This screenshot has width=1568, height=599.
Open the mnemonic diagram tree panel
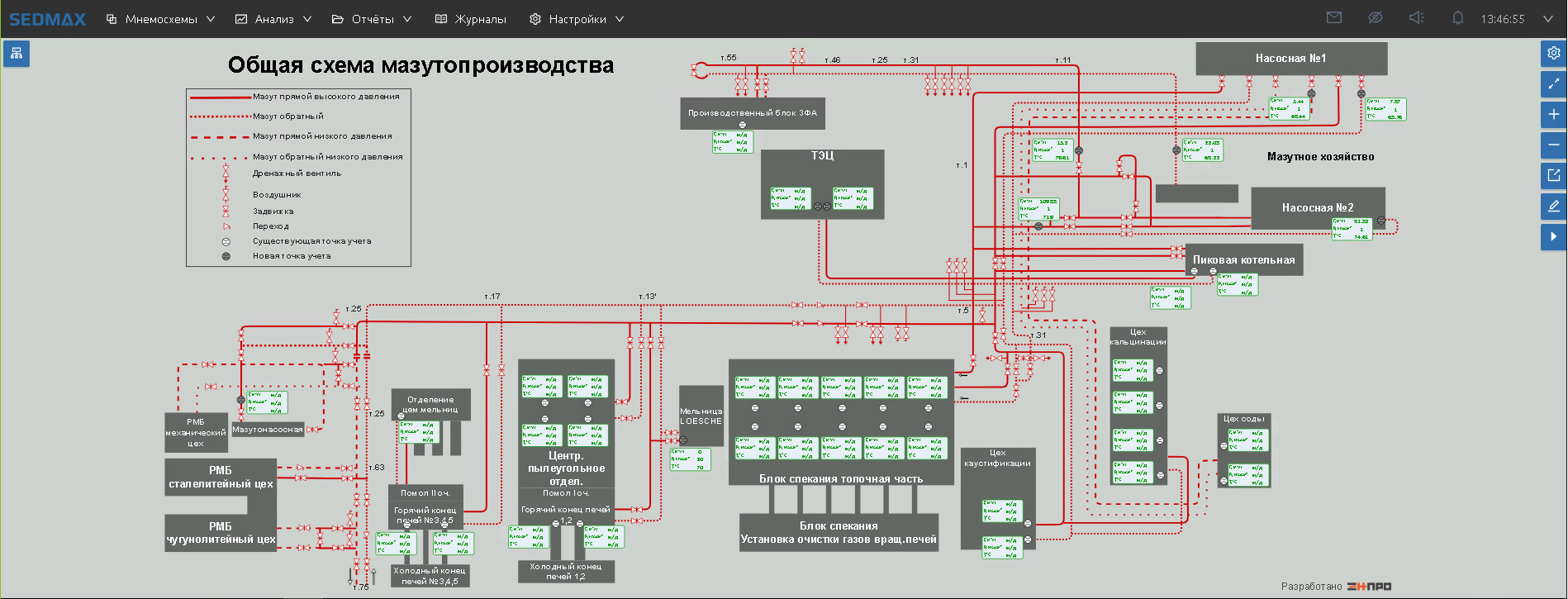[x=17, y=55]
